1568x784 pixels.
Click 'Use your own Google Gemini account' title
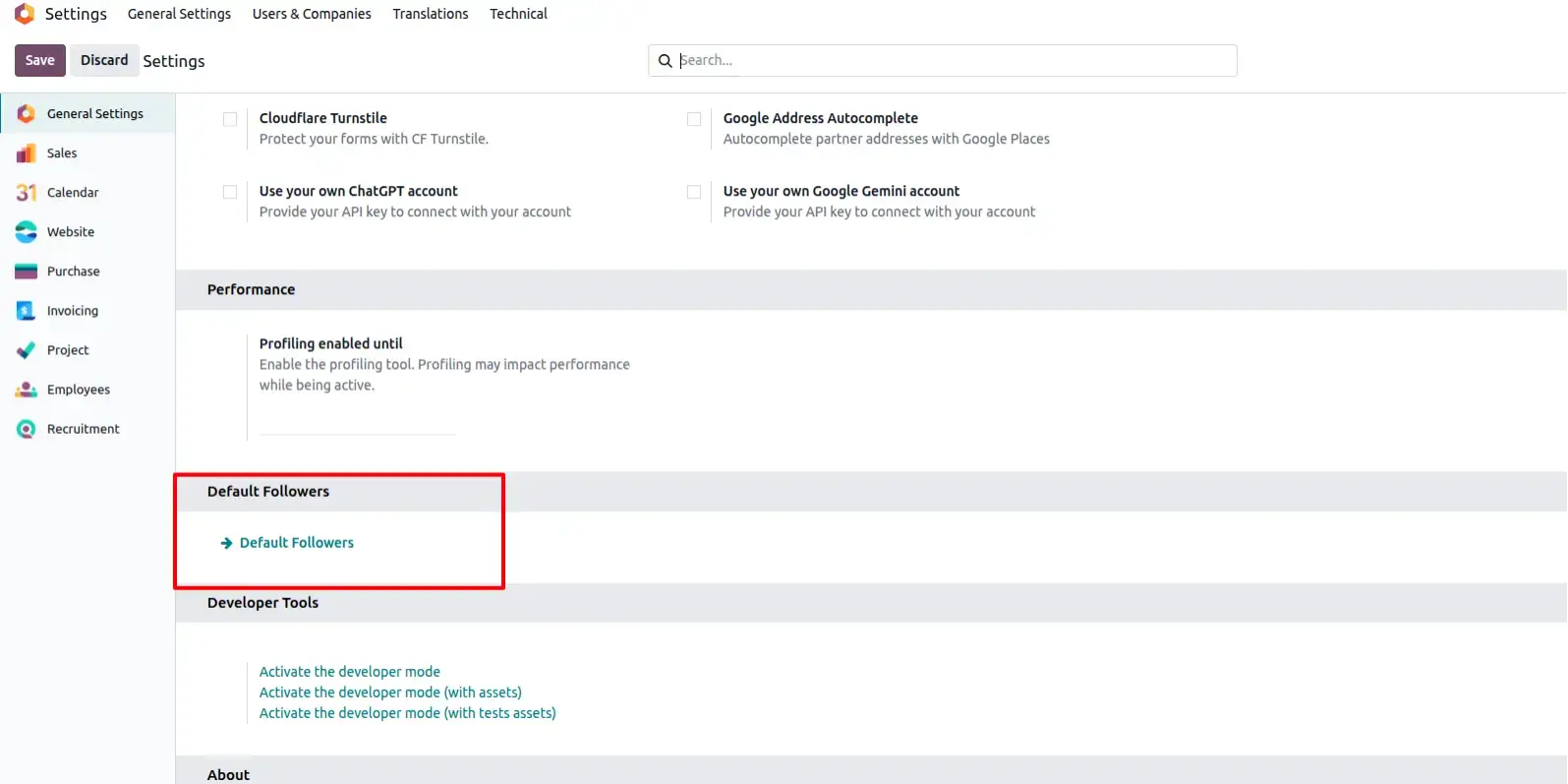842,191
